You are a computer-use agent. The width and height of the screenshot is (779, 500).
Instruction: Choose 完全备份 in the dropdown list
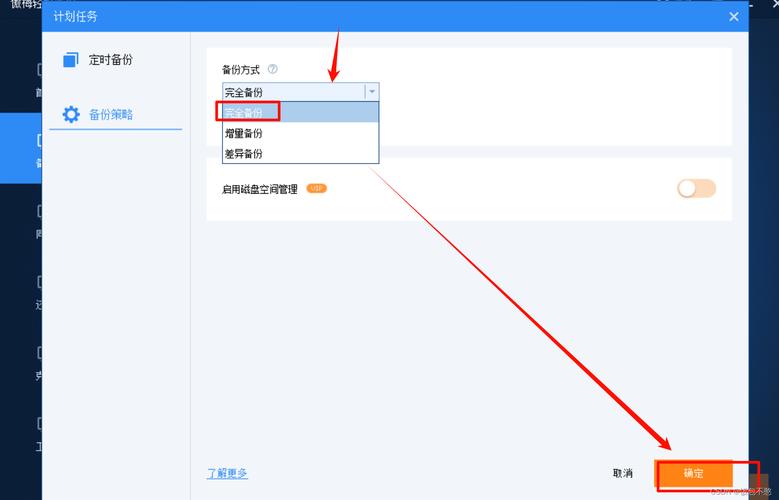tap(301, 112)
